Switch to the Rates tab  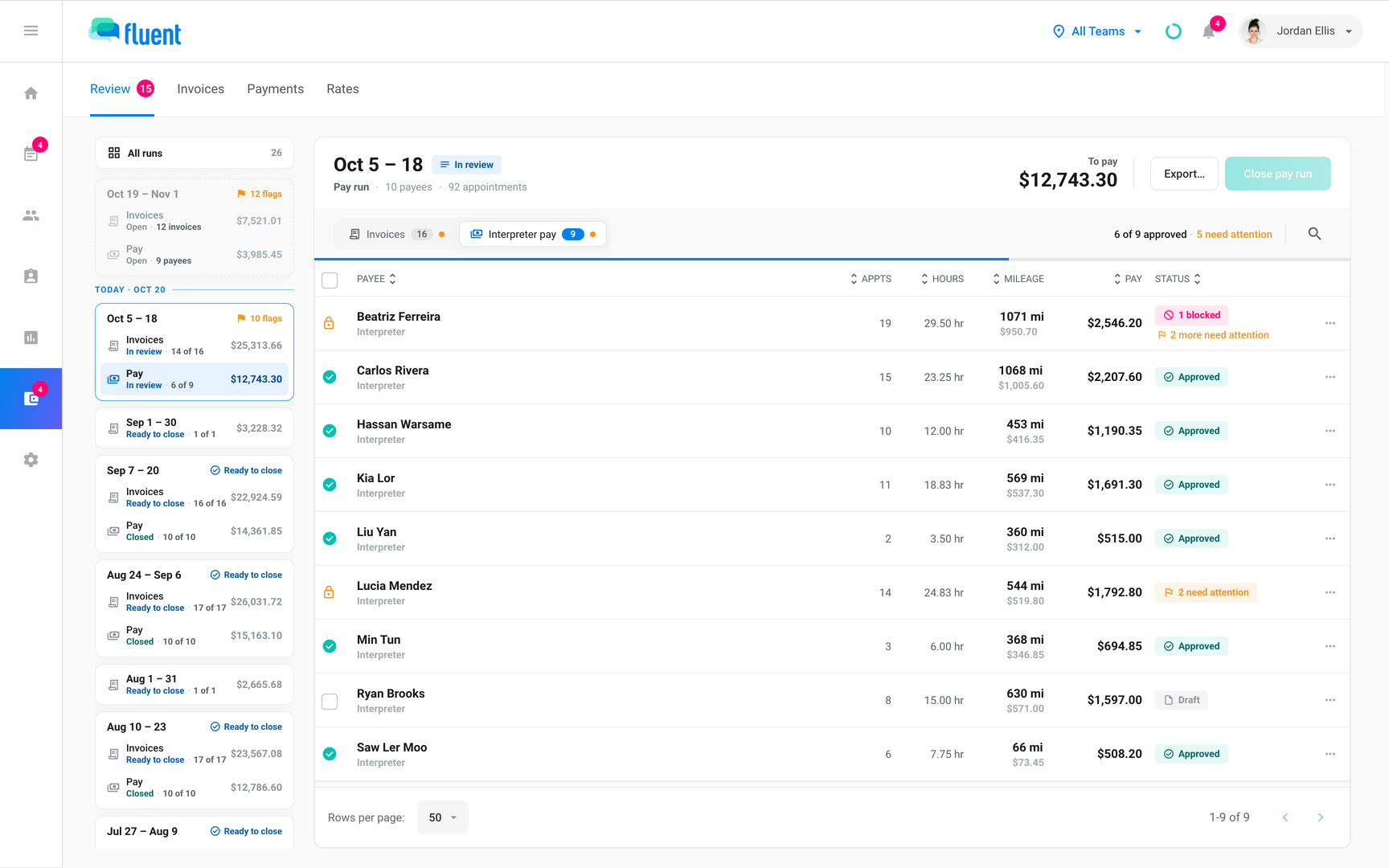tap(342, 89)
